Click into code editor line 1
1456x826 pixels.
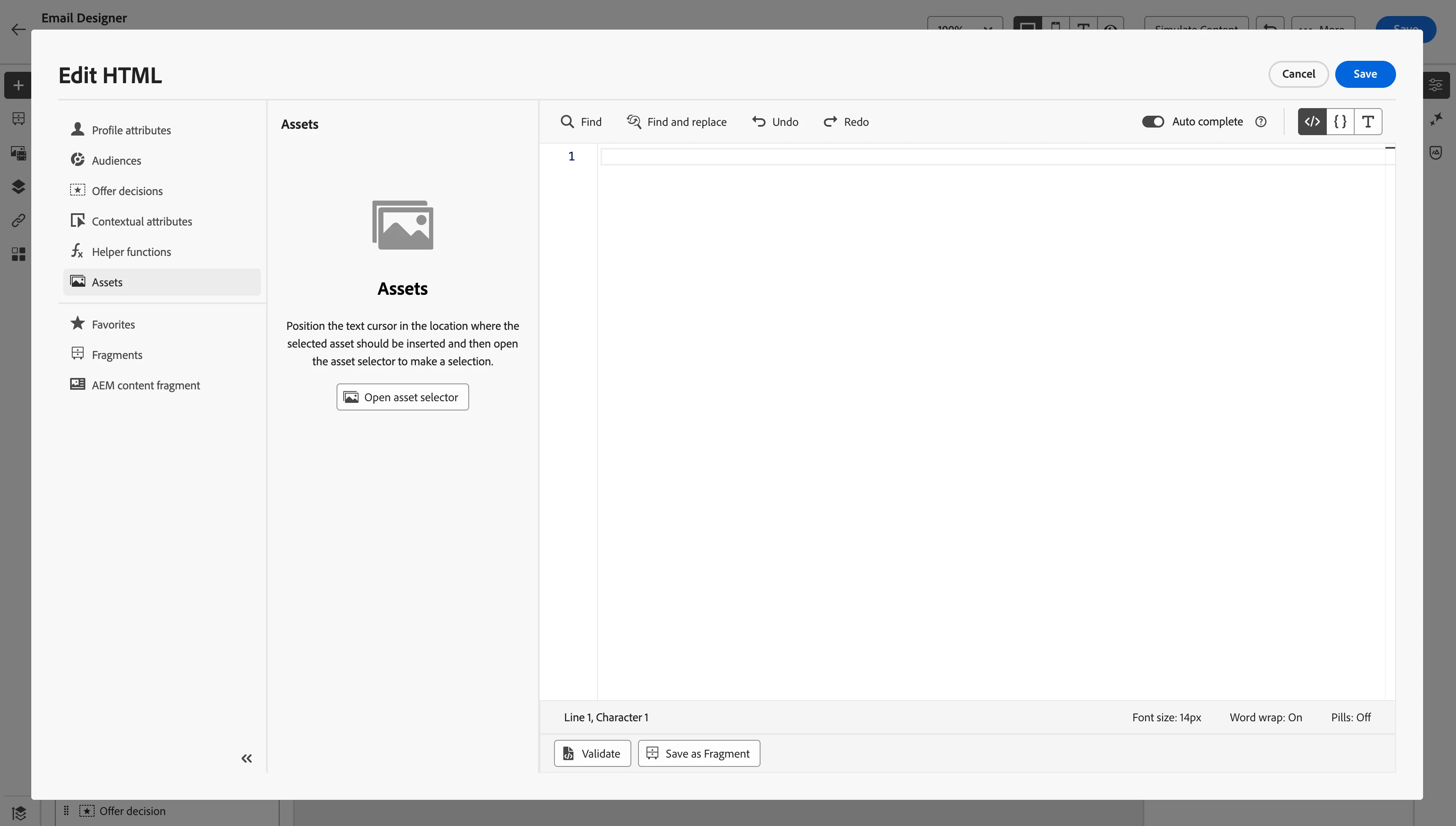(x=964, y=157)
